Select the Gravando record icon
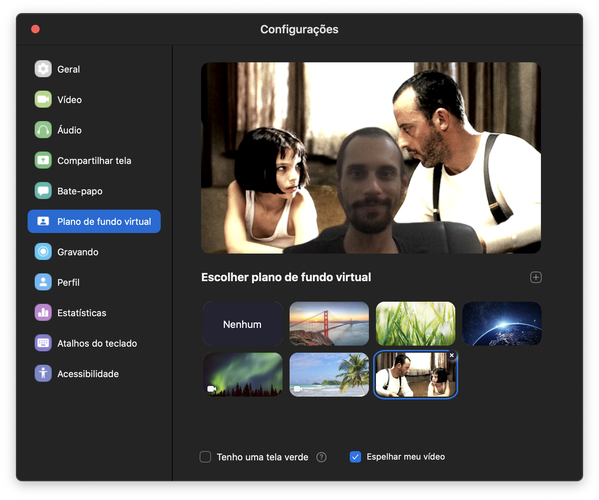 [43, 252]
